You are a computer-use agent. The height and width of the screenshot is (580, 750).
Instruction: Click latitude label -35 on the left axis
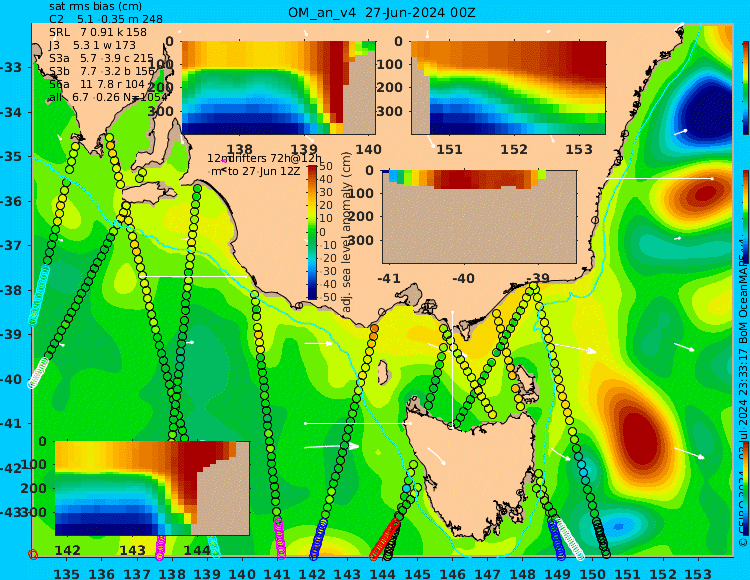click(11, 156)
